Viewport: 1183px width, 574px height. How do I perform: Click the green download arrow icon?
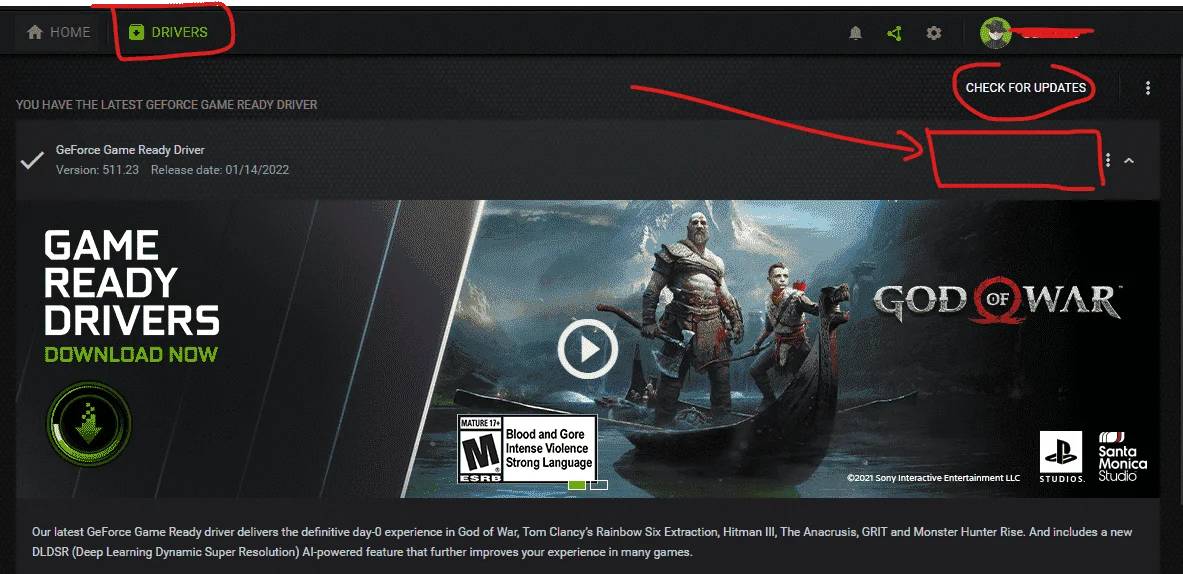(88, 424)
